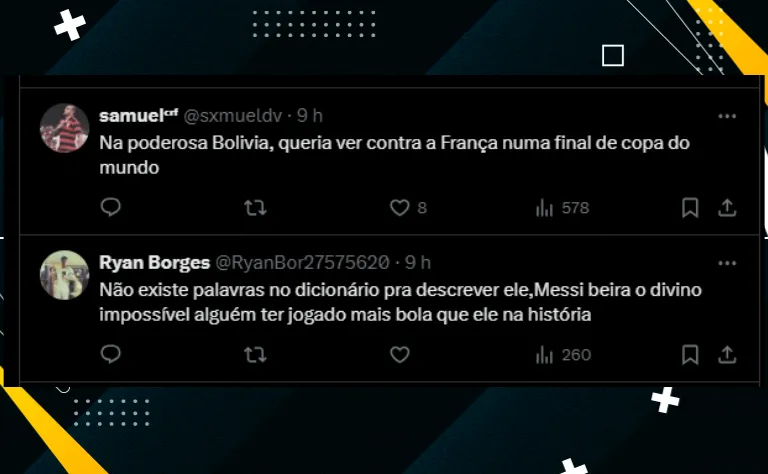The width and height of the screenshot is (768, 474).
Task: Reply to Ryan Borges' tweet
Action: tap(111, 354)
